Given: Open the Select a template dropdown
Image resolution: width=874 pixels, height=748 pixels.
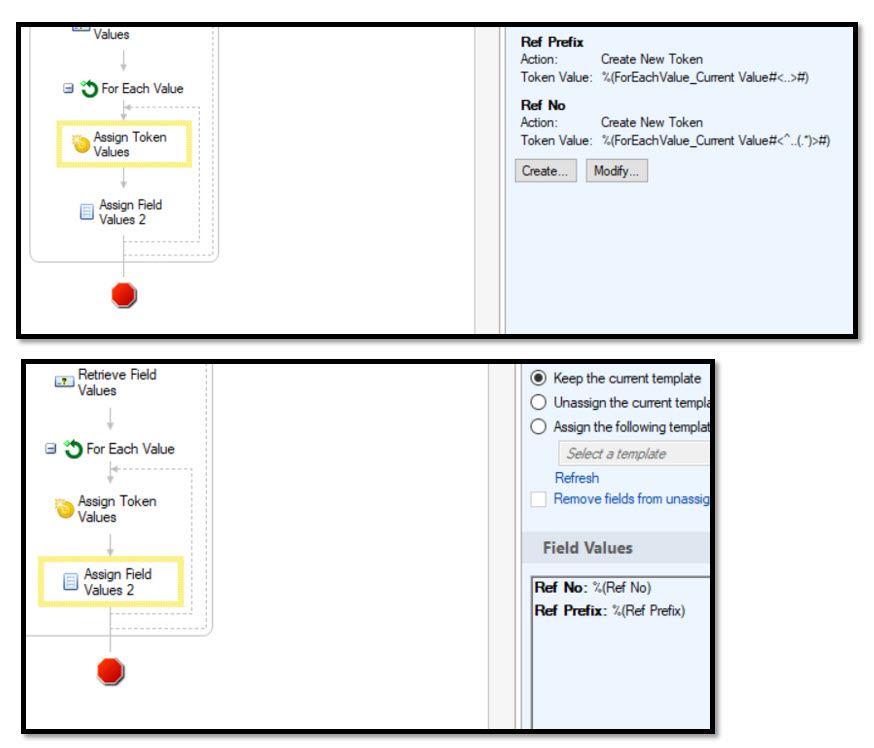Looking at the screenshot, I should pos(634,454).
